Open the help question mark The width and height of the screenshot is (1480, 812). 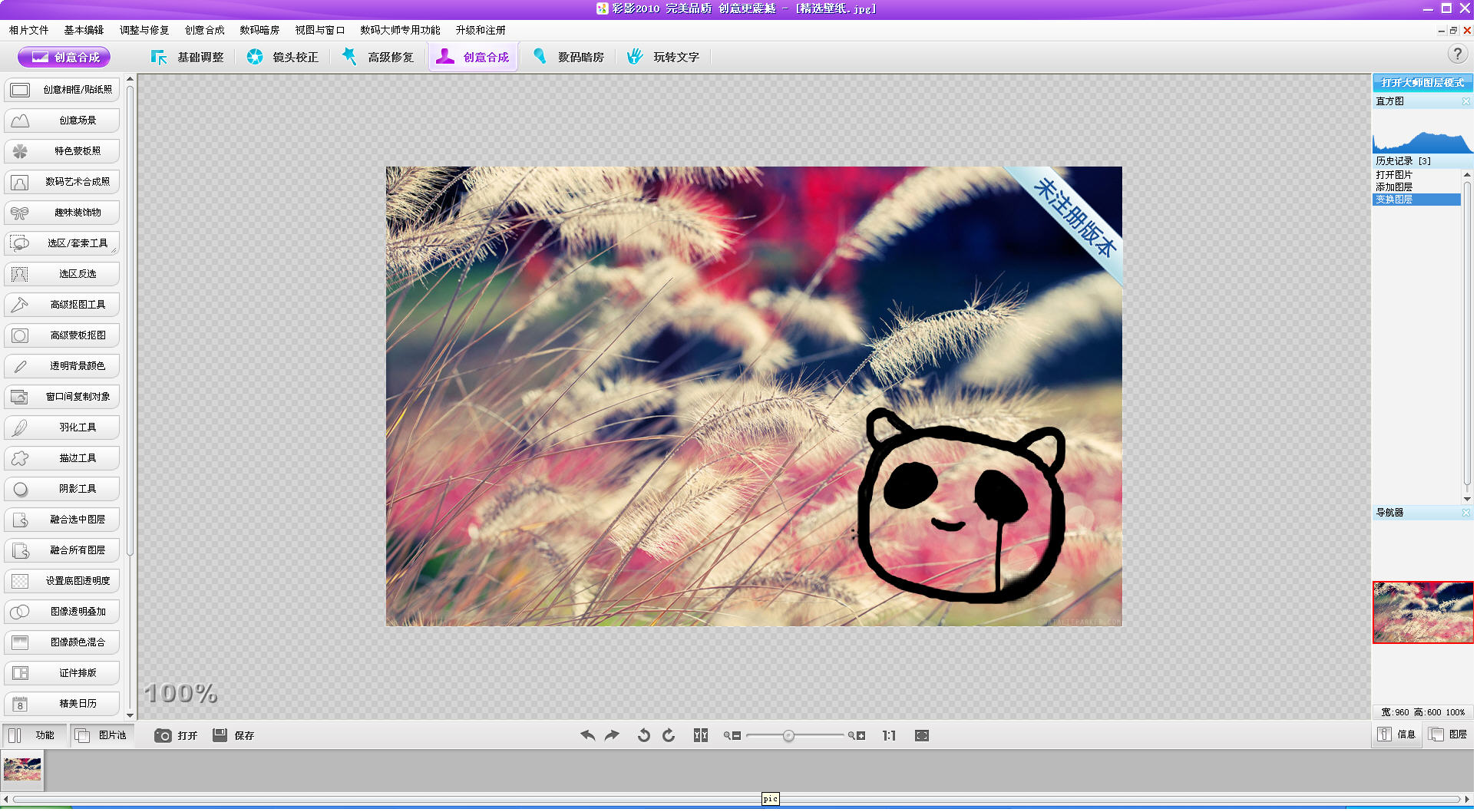(1457, 54)
